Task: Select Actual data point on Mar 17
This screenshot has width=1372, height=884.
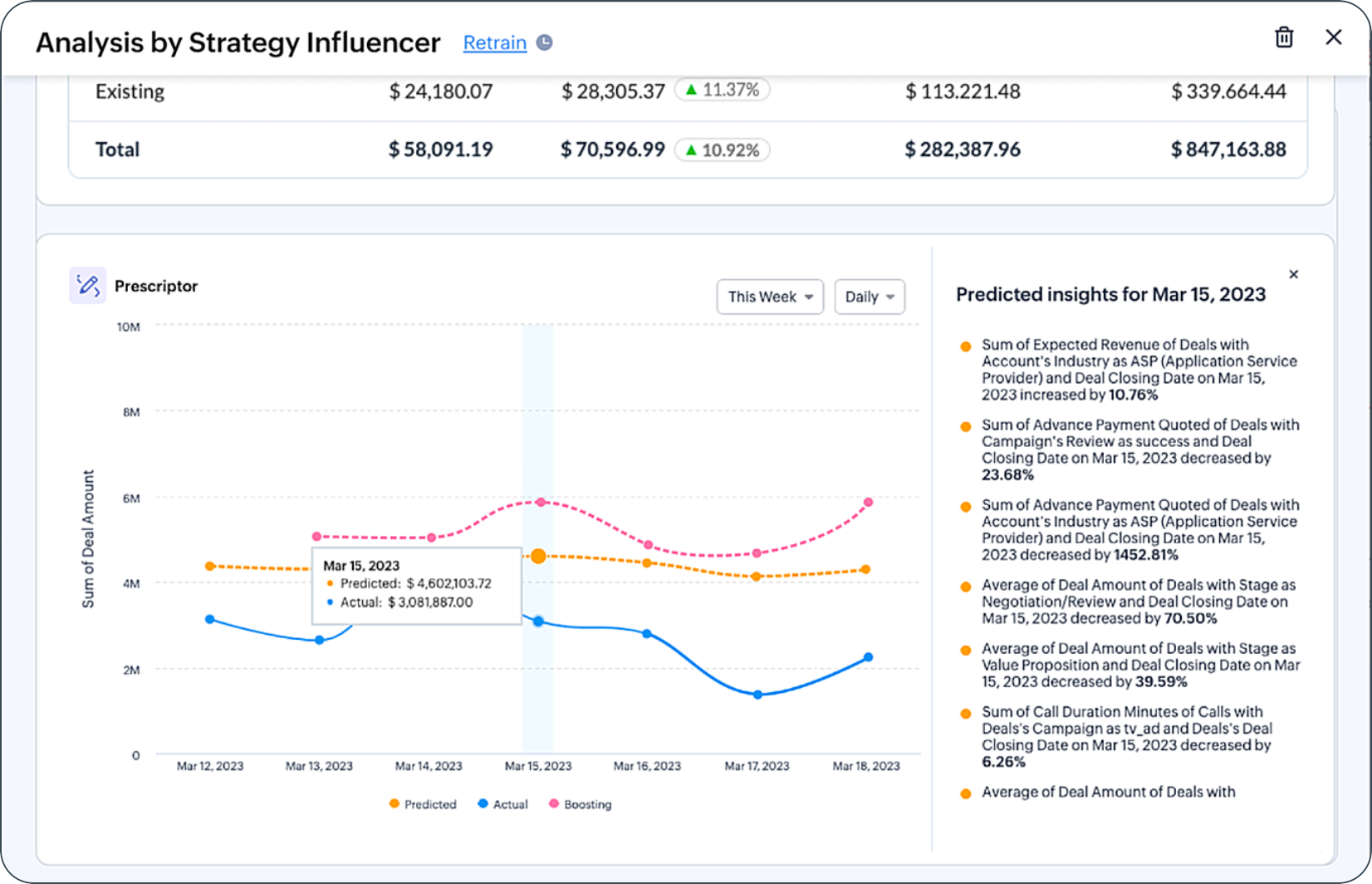Action: coord(757,695)
